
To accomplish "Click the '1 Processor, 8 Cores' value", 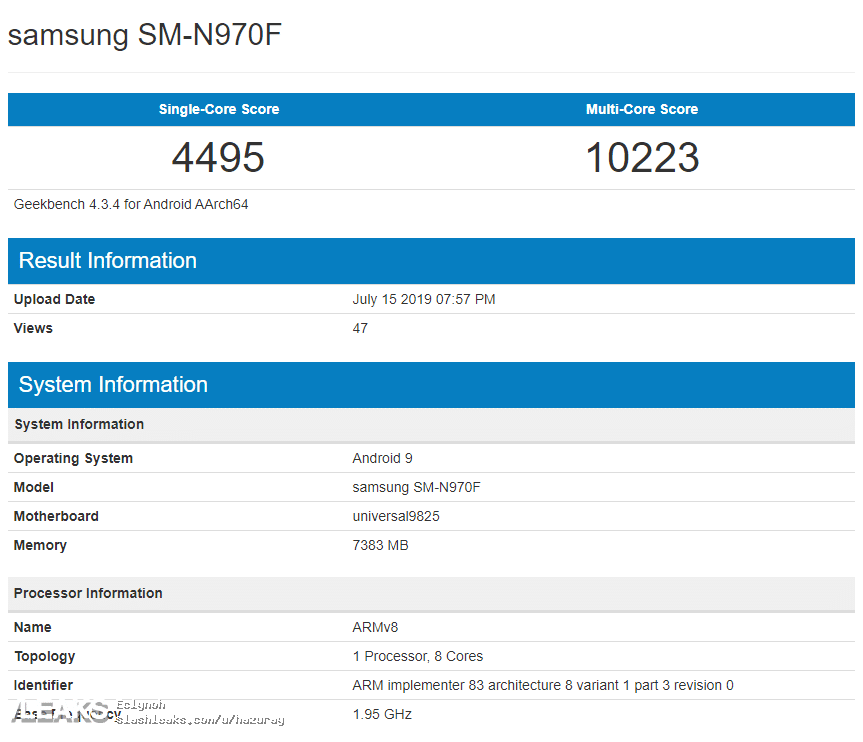I will [418, 656].
